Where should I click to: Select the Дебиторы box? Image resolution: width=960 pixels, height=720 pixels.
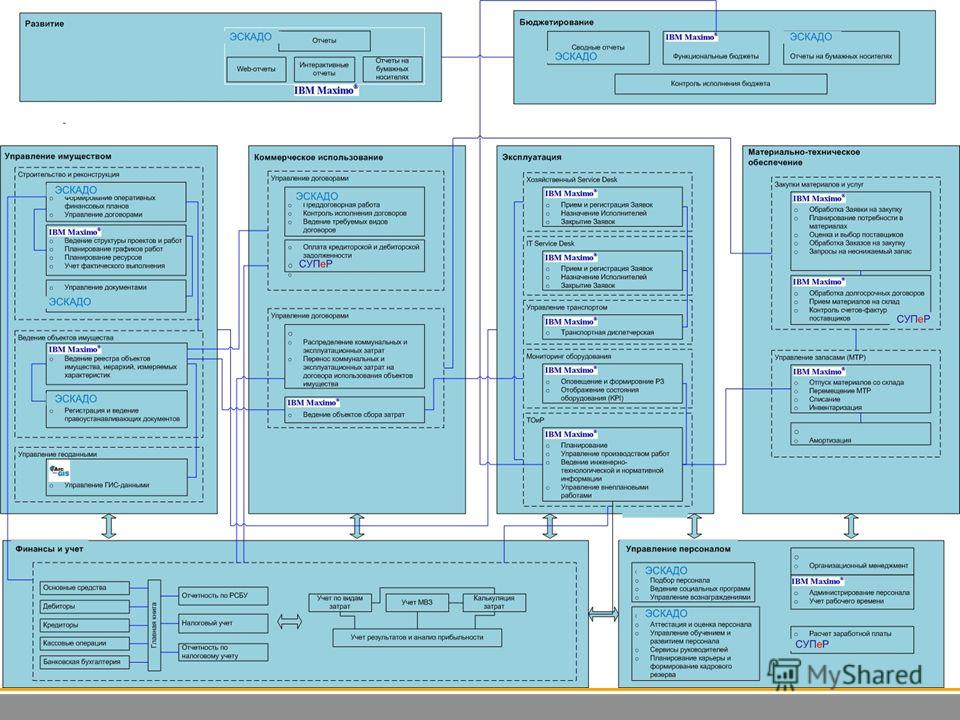[85, 606]
